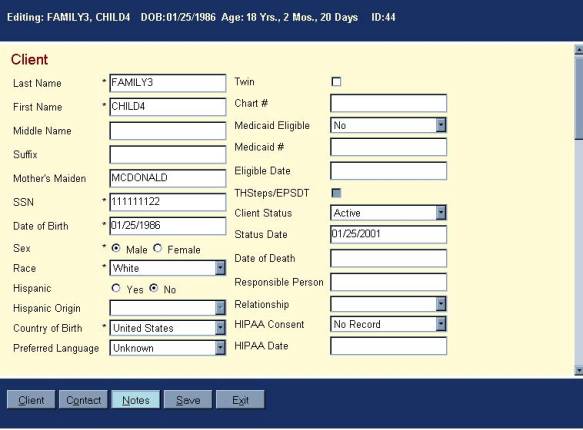The image size is (583, 430).
Task: Open the Race dropdown
Action: (168, 268)
